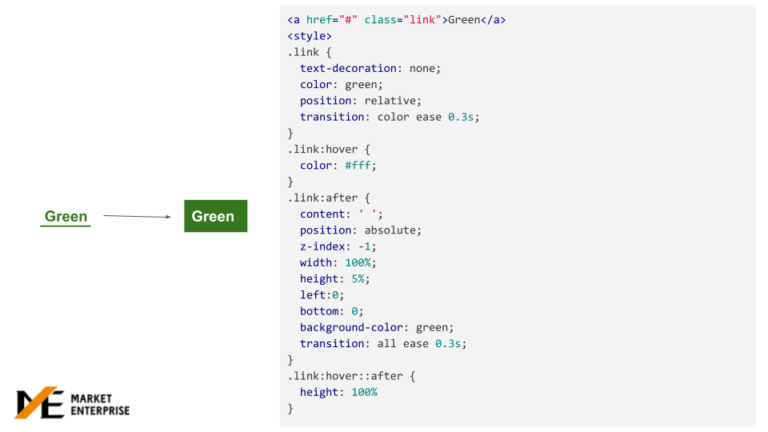768x432 pixels.
Task: Click the .link:hover selector line
Action: [x=331, y=149]
